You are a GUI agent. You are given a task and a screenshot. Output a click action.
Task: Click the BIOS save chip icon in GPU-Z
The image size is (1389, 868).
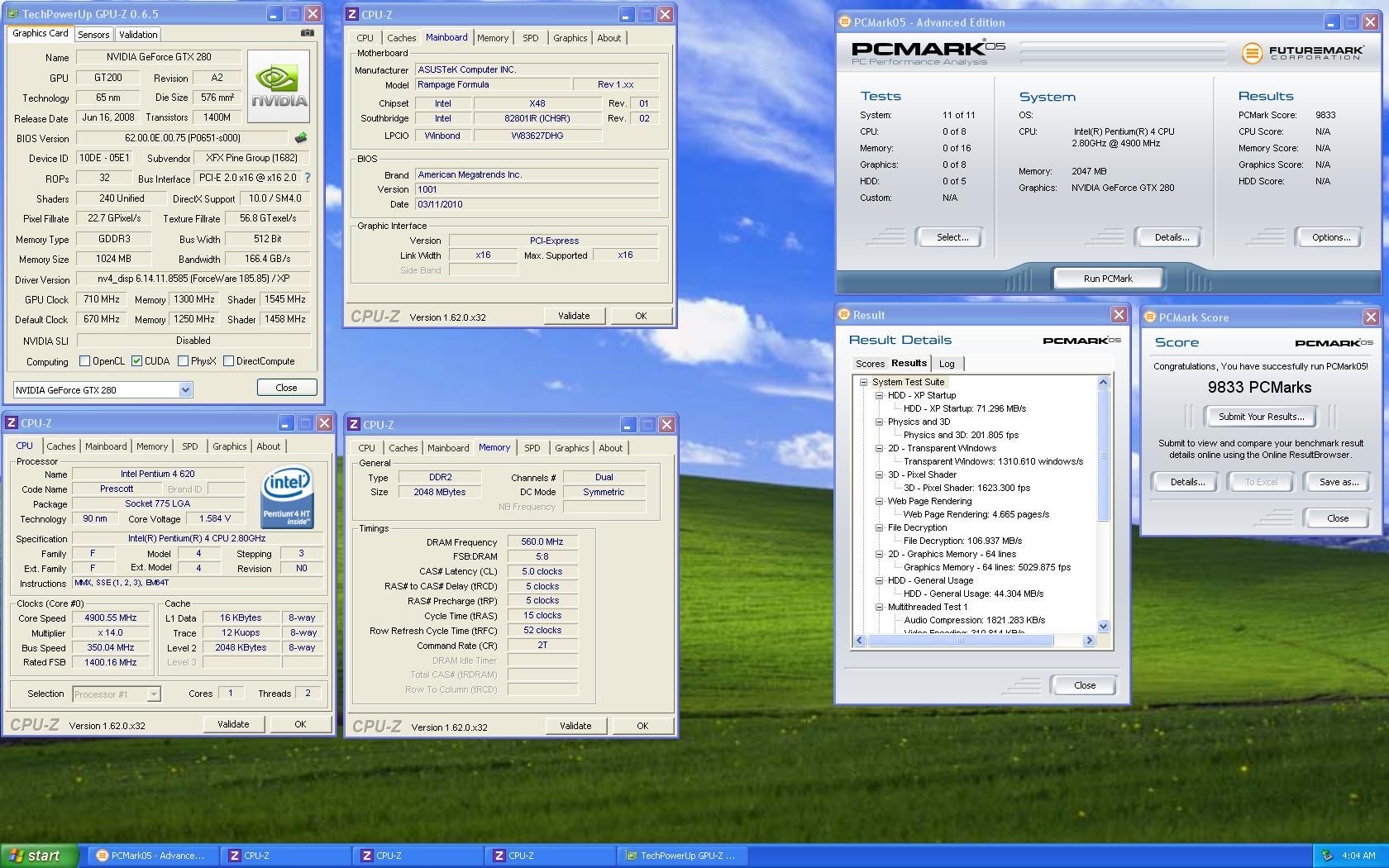[300, 138]
